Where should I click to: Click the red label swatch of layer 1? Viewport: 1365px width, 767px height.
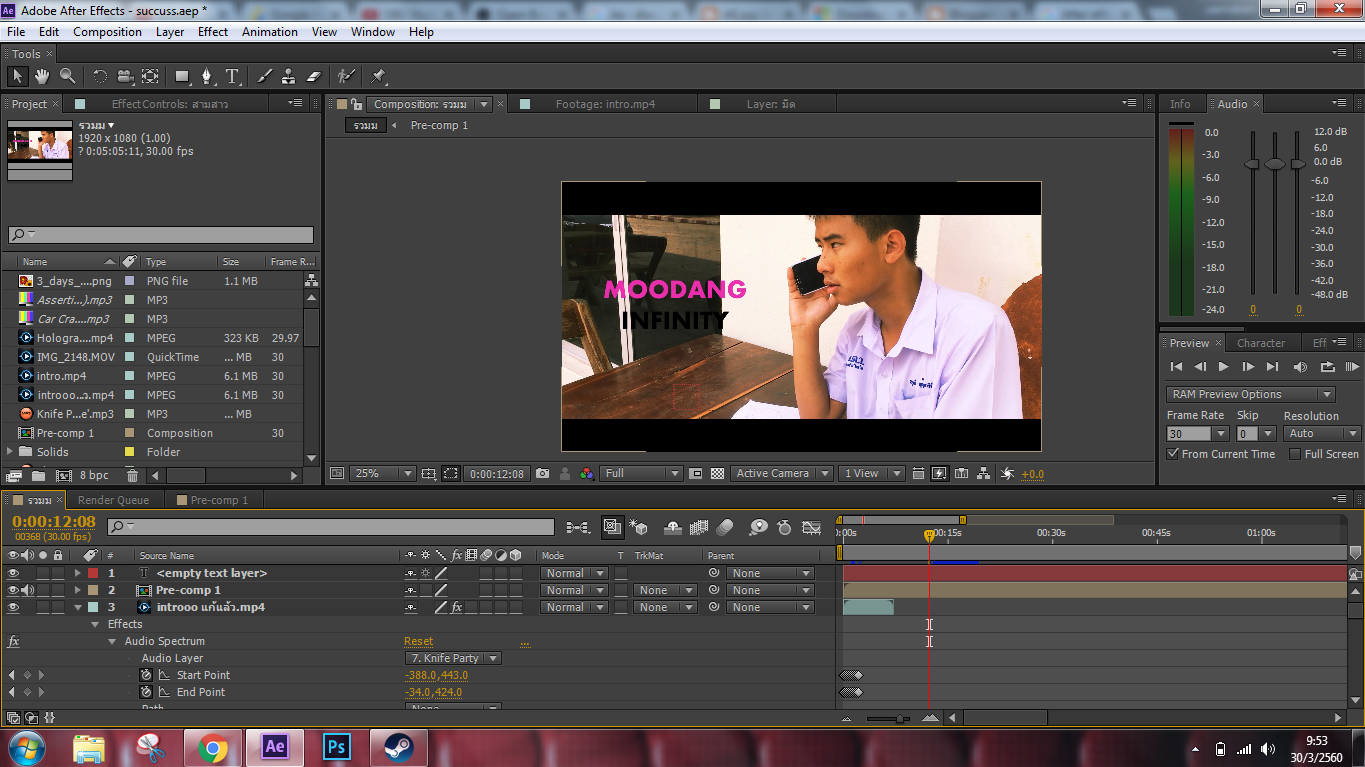pos(93,574)
